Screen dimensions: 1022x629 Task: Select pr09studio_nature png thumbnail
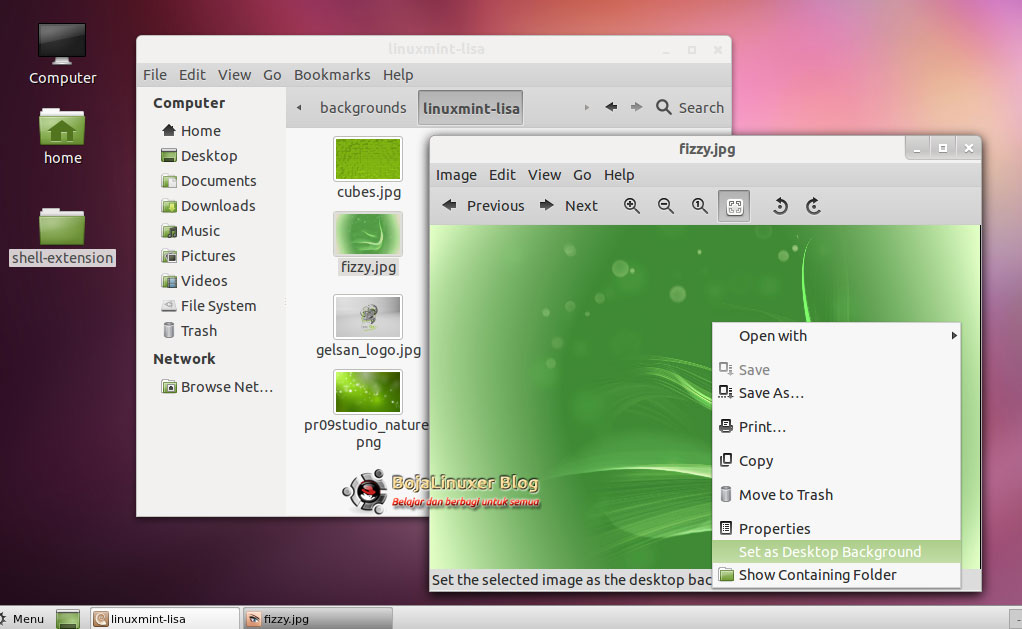pos(368,392)
